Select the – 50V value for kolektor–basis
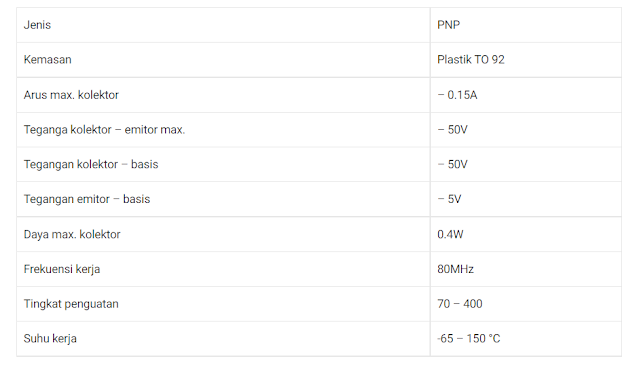The height and width of the screenshot is (368, 639). tap(452, 164)
